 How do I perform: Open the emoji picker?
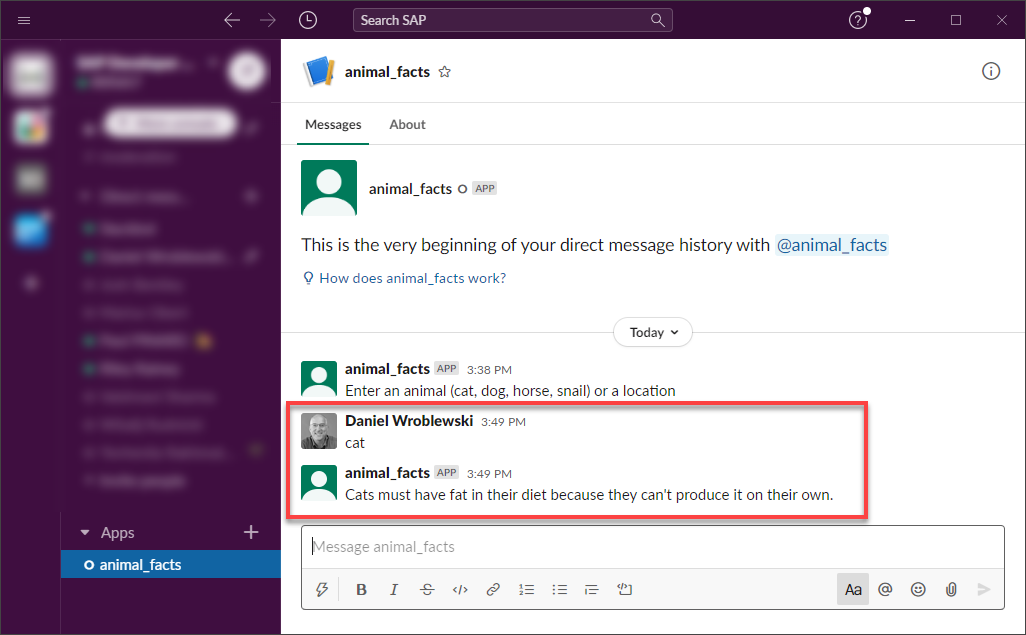[918, 589]
